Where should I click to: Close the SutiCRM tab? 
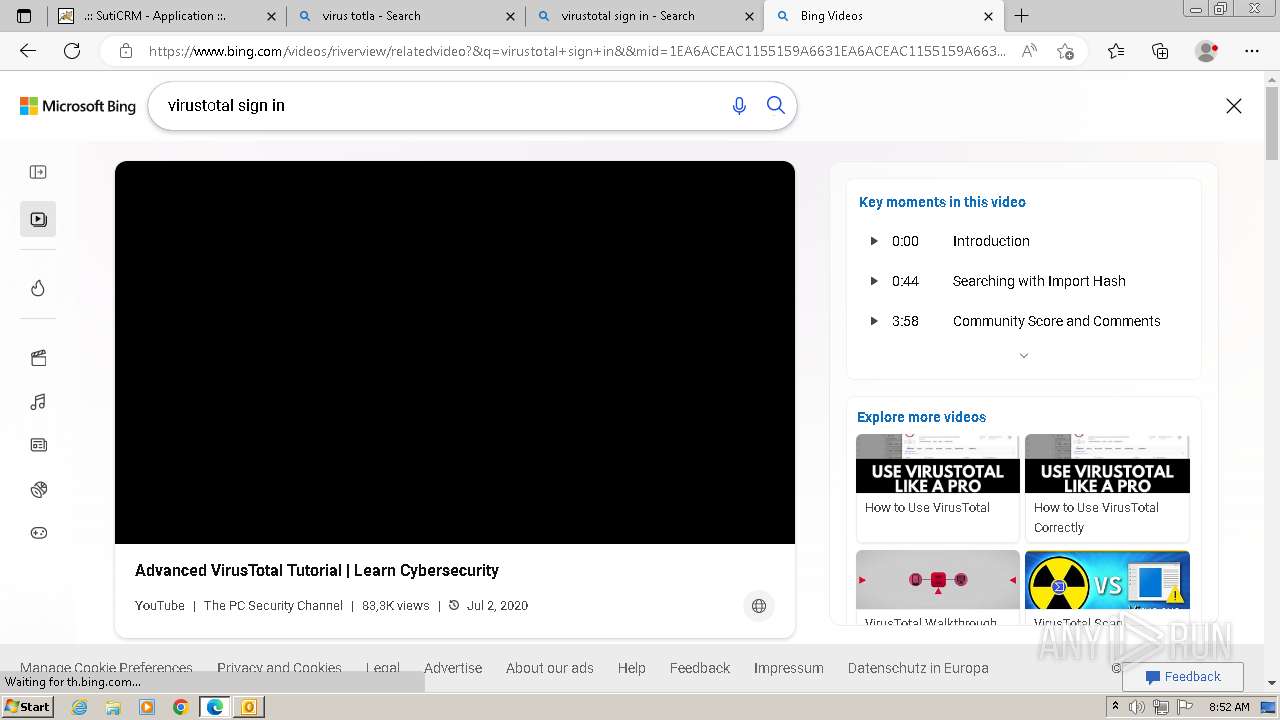coord(271,16)
